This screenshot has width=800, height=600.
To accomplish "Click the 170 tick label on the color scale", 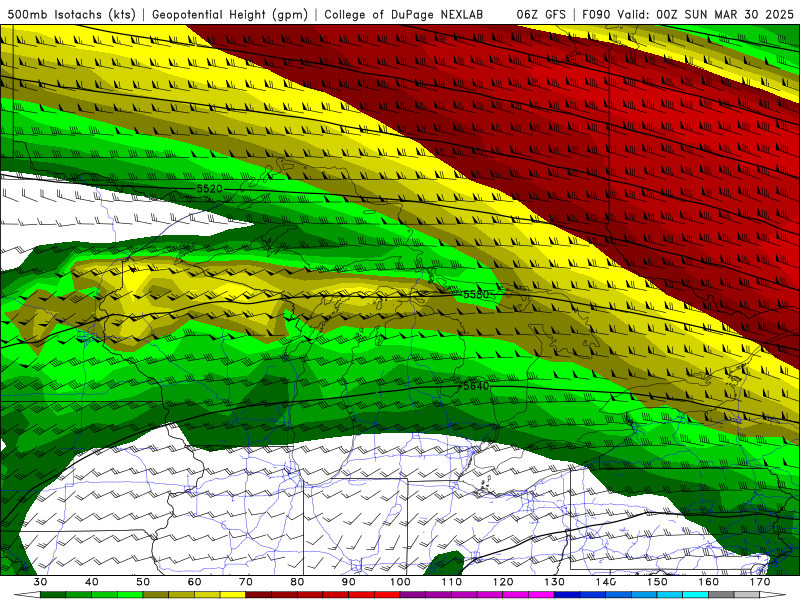I will 760,582.
